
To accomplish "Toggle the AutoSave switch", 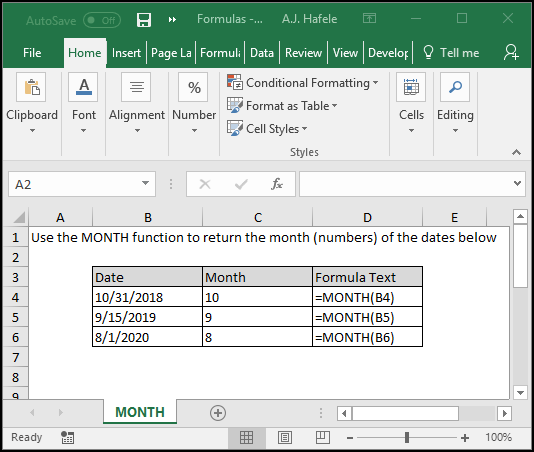I will [102, 20].
